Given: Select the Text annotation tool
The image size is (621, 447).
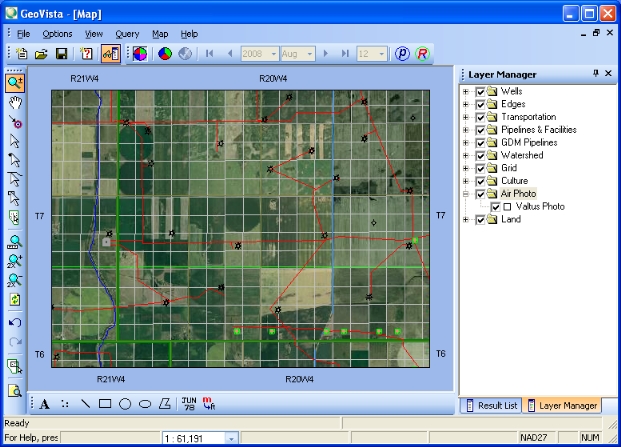Looking at the screenshot, I should coord(44,404).
